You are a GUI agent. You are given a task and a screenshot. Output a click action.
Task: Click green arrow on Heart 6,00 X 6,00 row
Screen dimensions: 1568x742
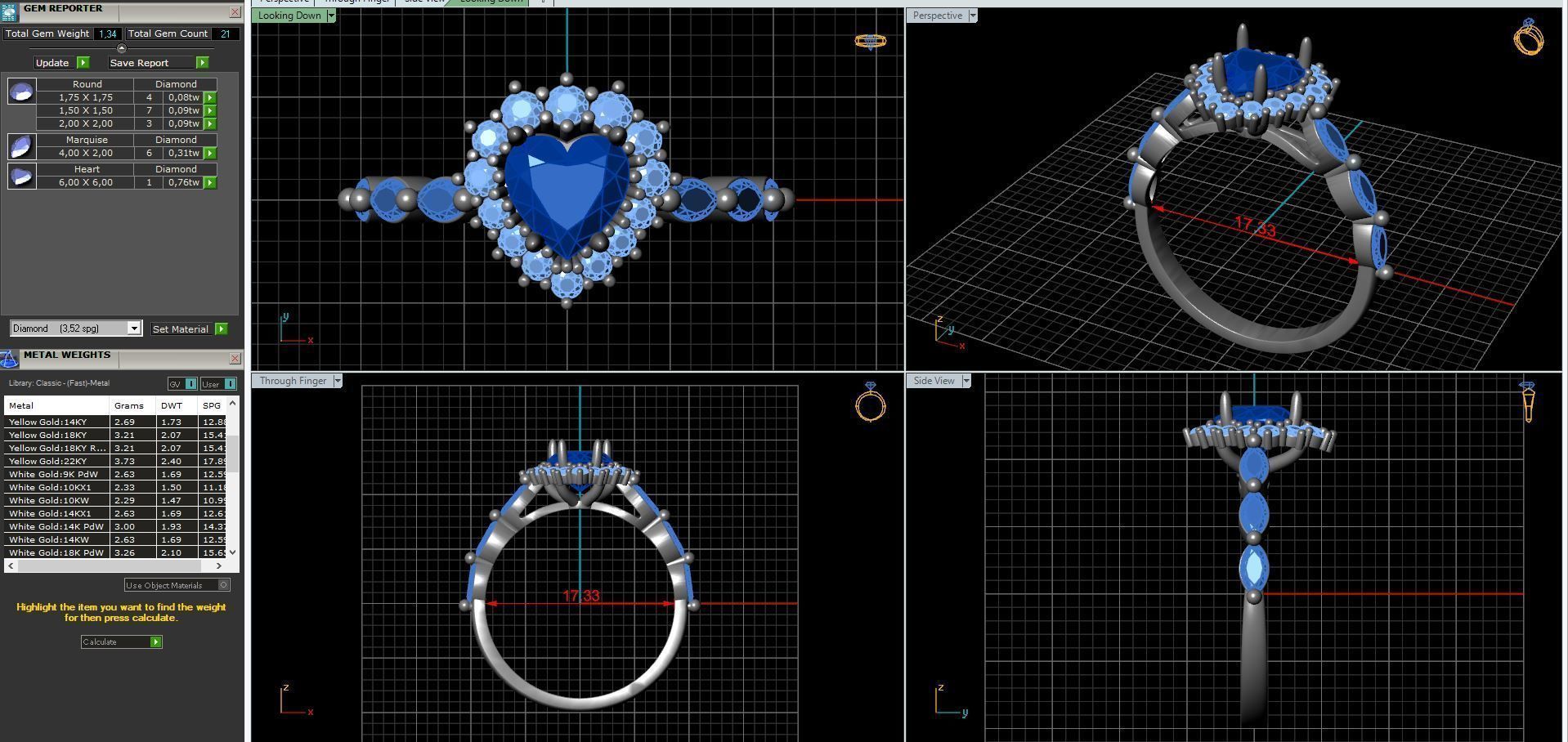coord(210,182)
